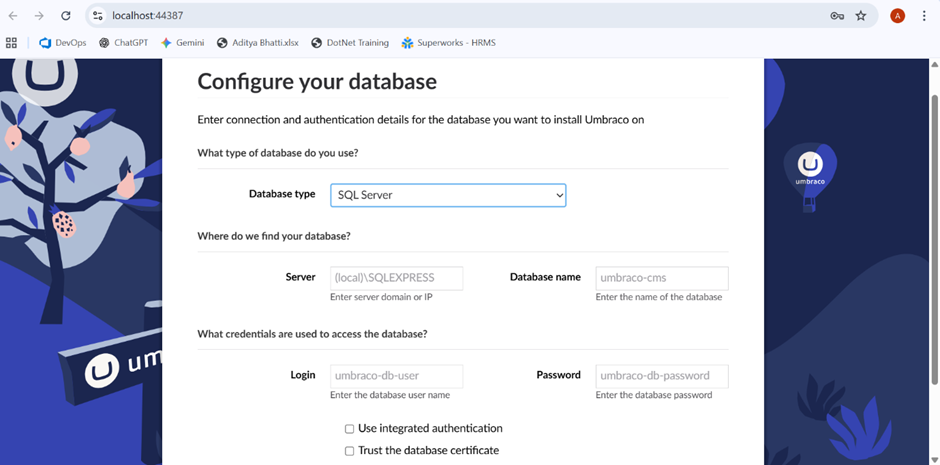Open the DevOps bookmark
This screenshot has width=940, height=465.
pyautogui.click(x=62, y=43)
